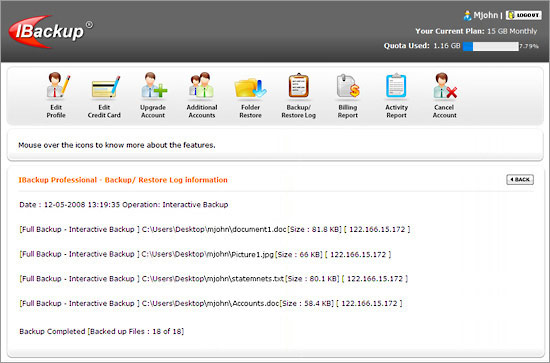Image resolution: width=550 pixels, height=363 pixels.
Task: Click the 15 GB Monthly plan text
Action: 512,31
